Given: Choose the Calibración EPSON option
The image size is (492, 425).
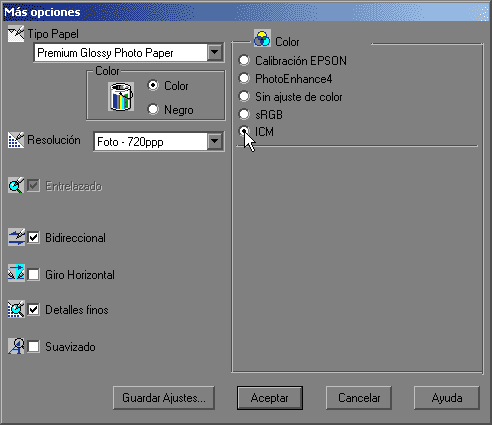Looking at the screenshot, I should (244, 60).
